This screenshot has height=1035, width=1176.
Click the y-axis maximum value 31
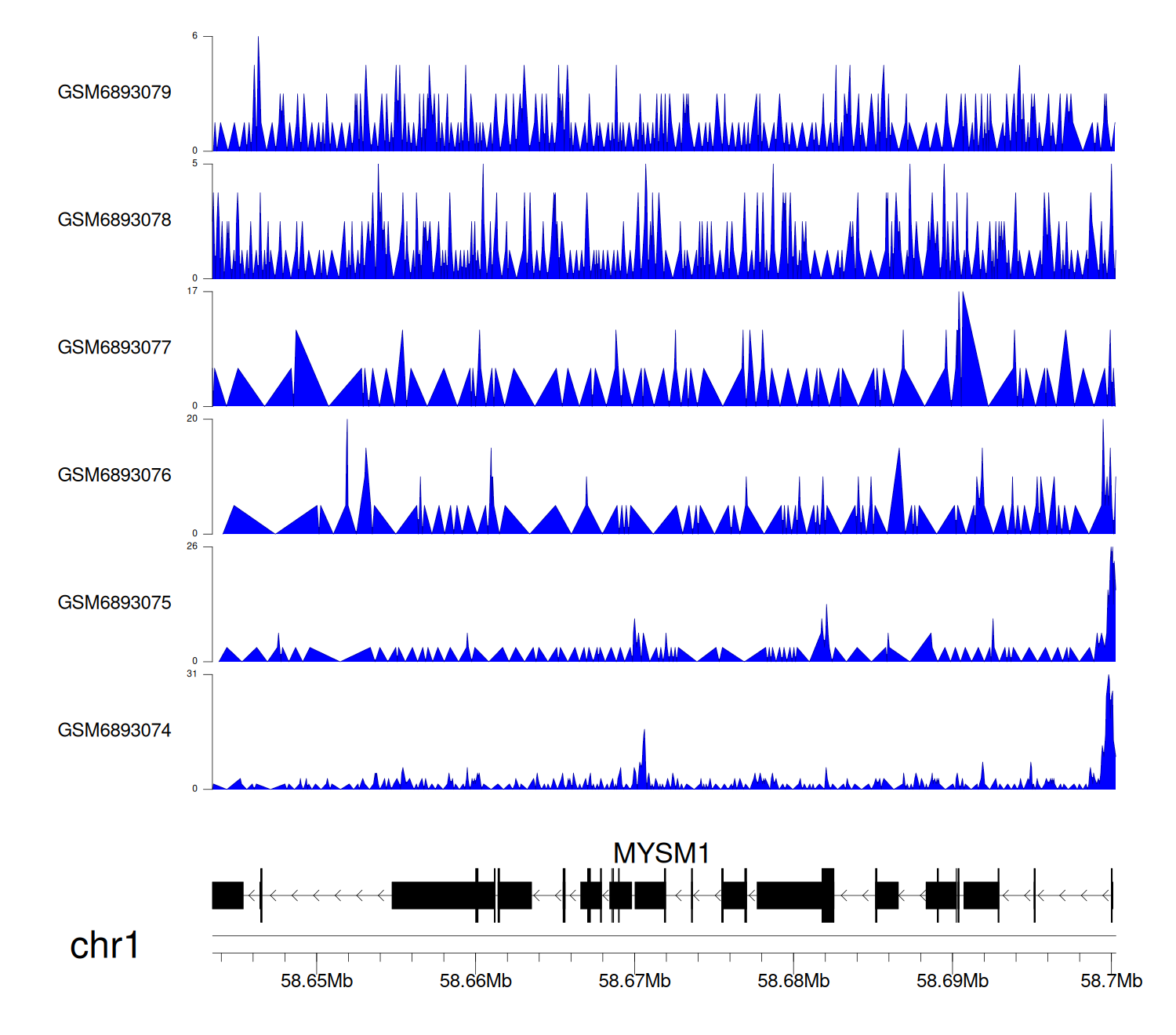point(192,674)
